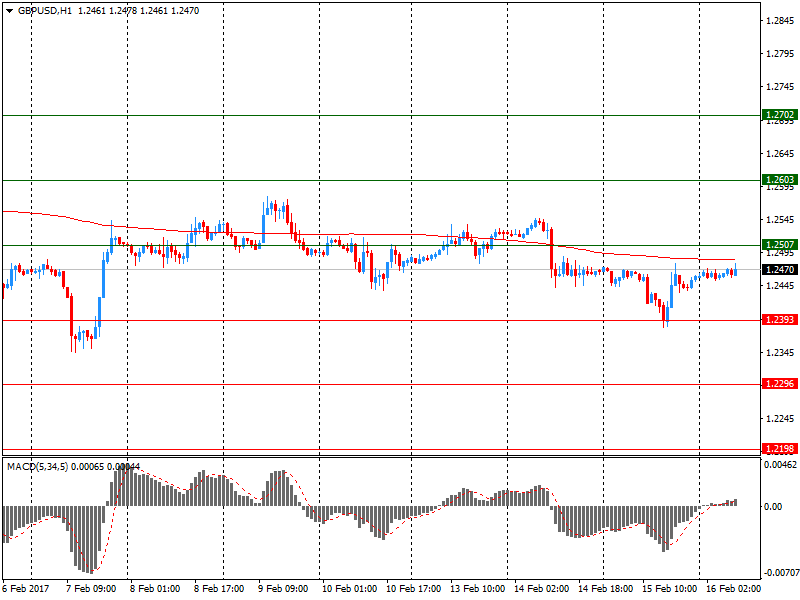800x600 pixels.
Task: Click the -0.00707 MACD scale value
Action: coord(780,573)
